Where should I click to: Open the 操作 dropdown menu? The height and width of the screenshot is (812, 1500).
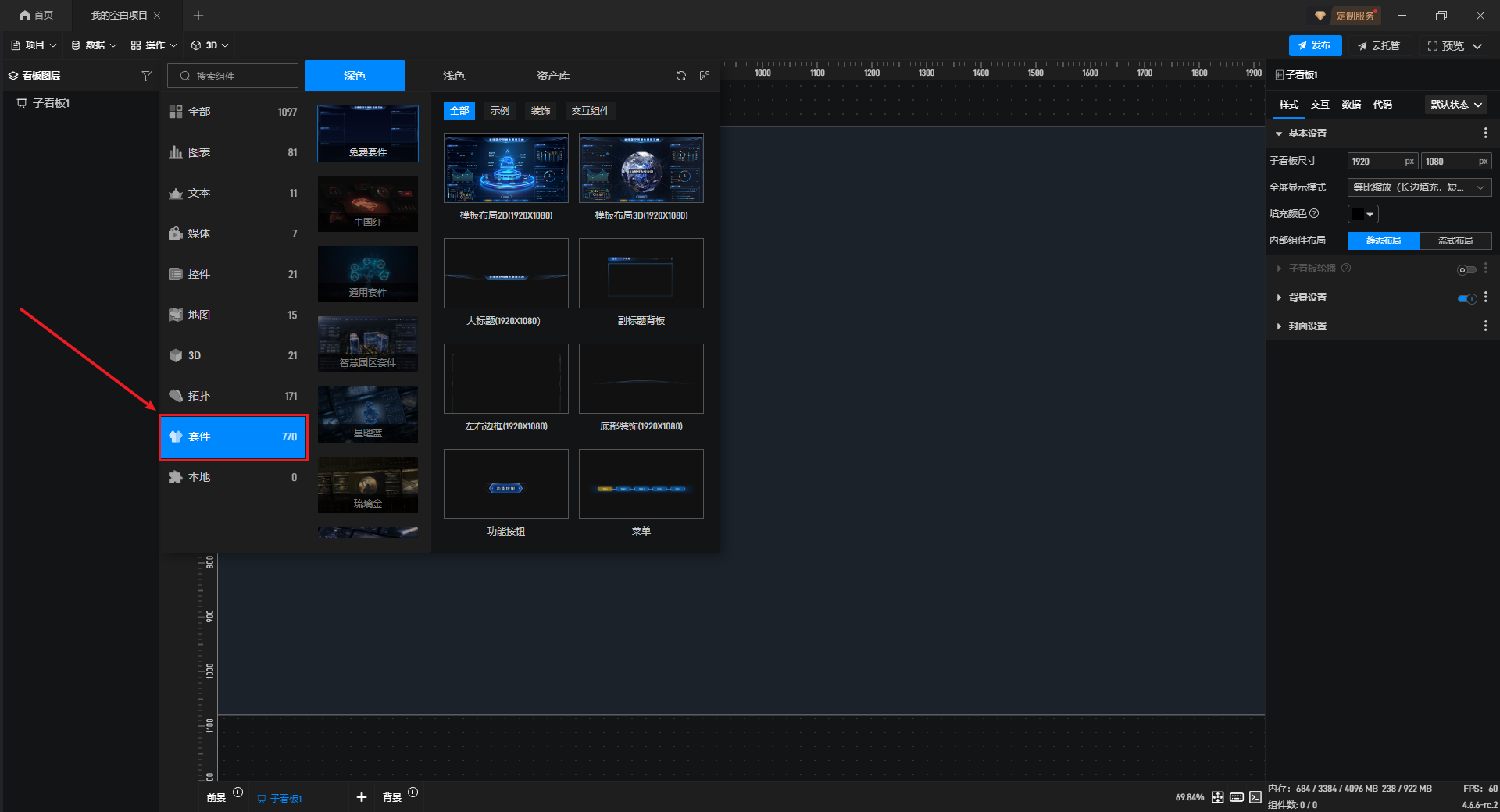tap(154, 45)
